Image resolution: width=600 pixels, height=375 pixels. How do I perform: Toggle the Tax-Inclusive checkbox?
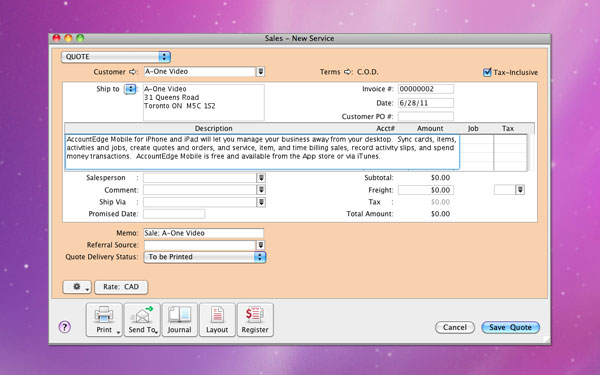point(487,72)
